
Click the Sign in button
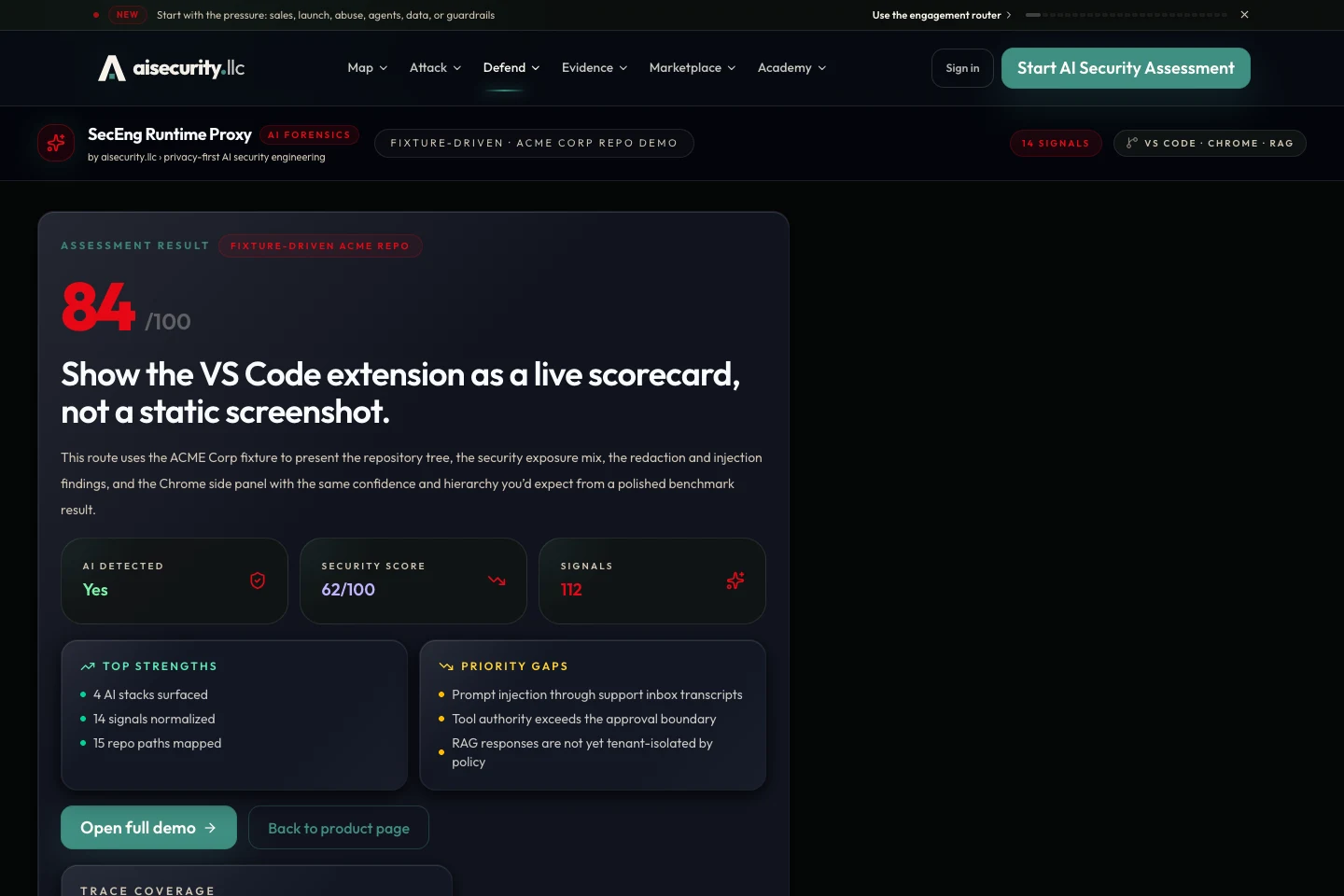point(962,68)
